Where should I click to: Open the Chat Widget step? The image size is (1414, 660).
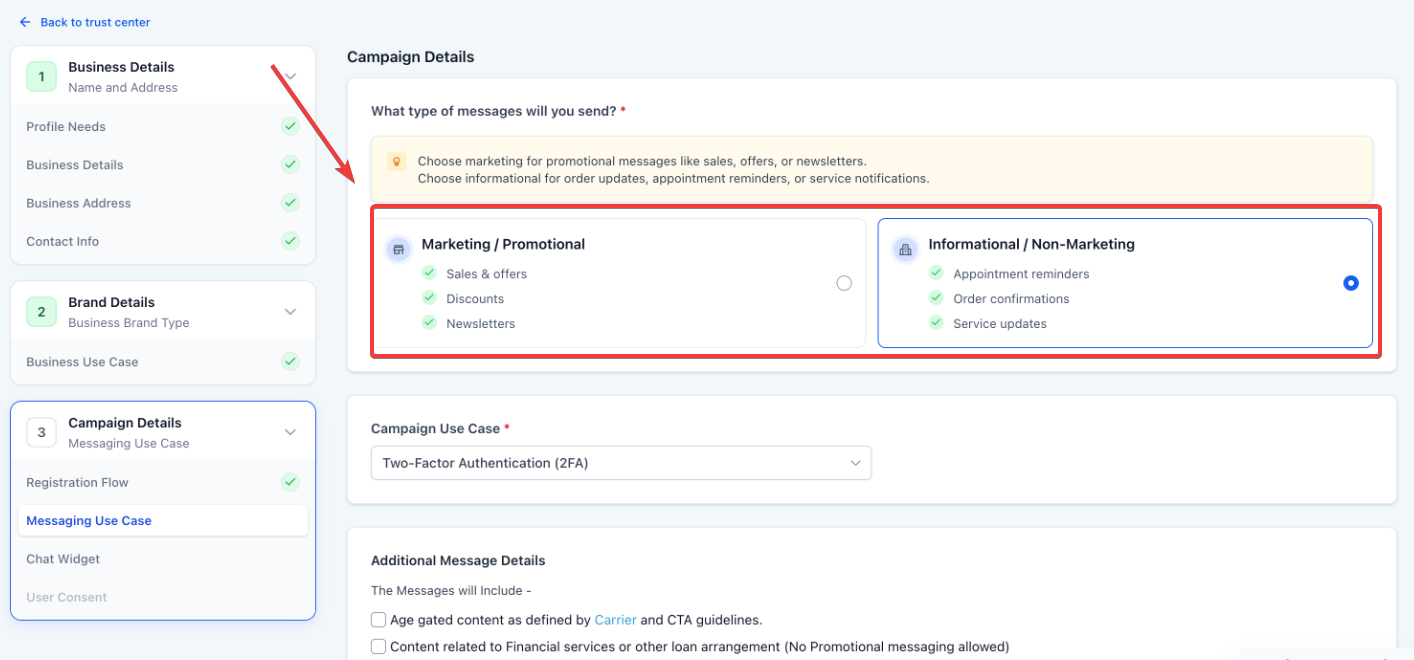coord(63,559)
